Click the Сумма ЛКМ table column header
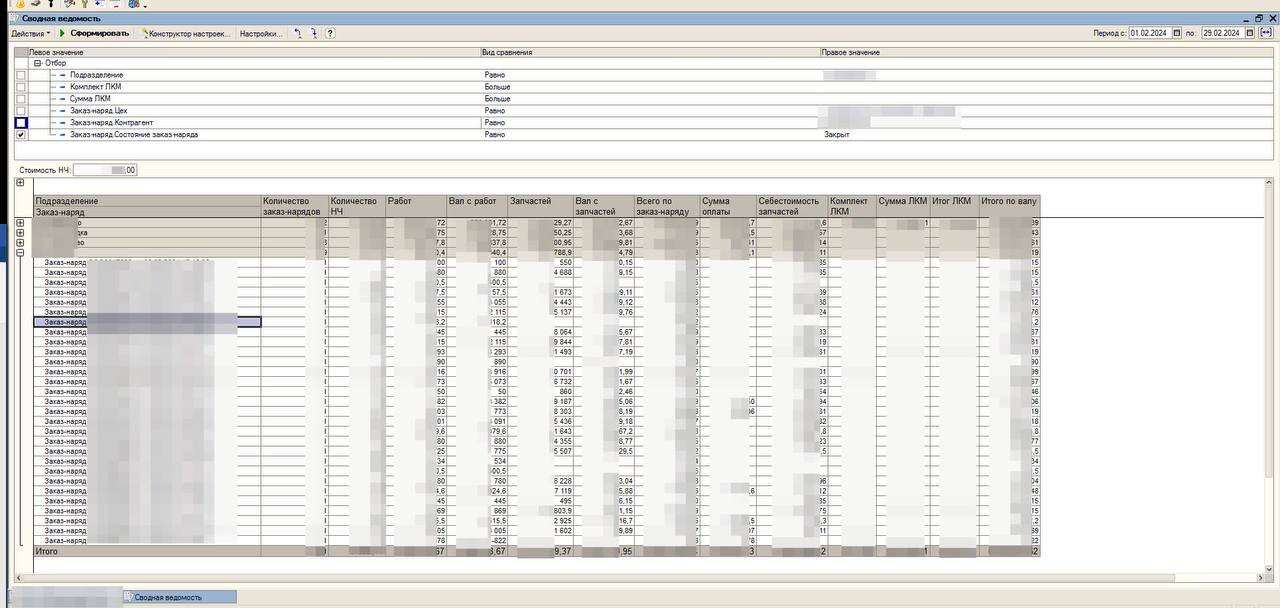The height and width of the screenshot is (608, 1280). click(x=903, y=207)
